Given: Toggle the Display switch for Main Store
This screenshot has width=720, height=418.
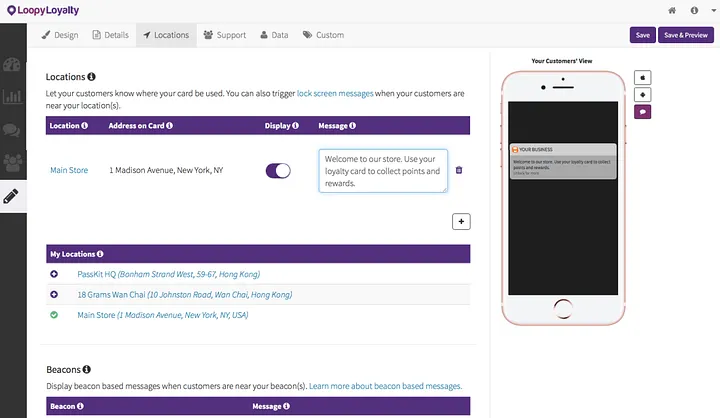Looking at the screenshot, I should [278, 171].
